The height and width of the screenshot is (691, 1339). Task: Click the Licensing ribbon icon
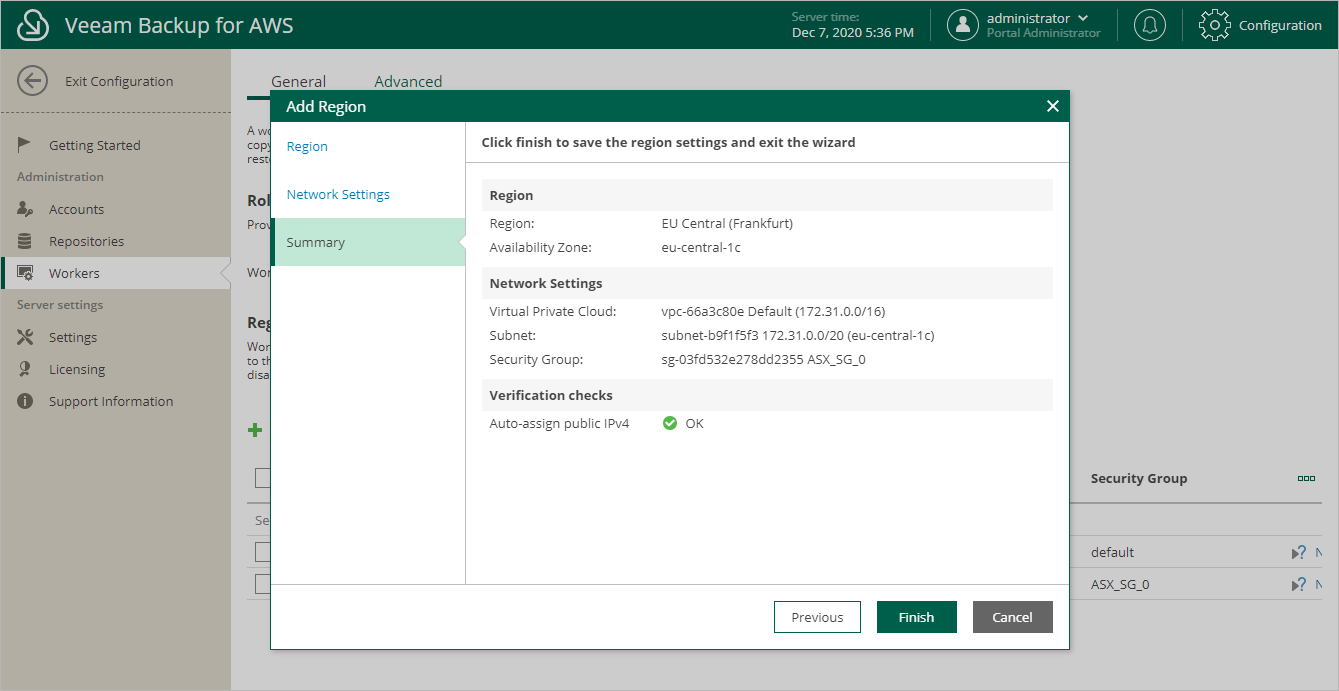[25, 369]
